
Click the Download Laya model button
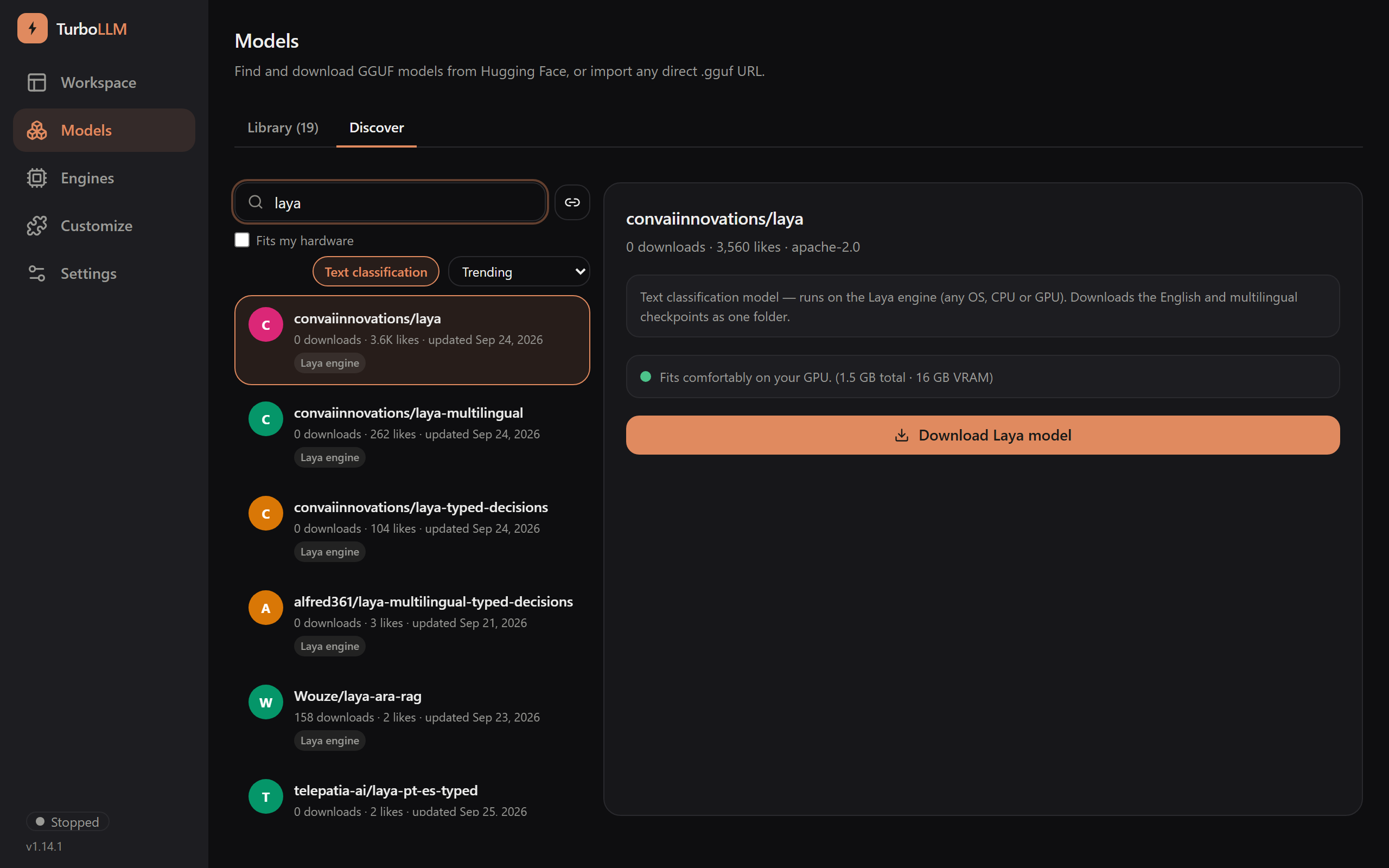coord(983,435)
